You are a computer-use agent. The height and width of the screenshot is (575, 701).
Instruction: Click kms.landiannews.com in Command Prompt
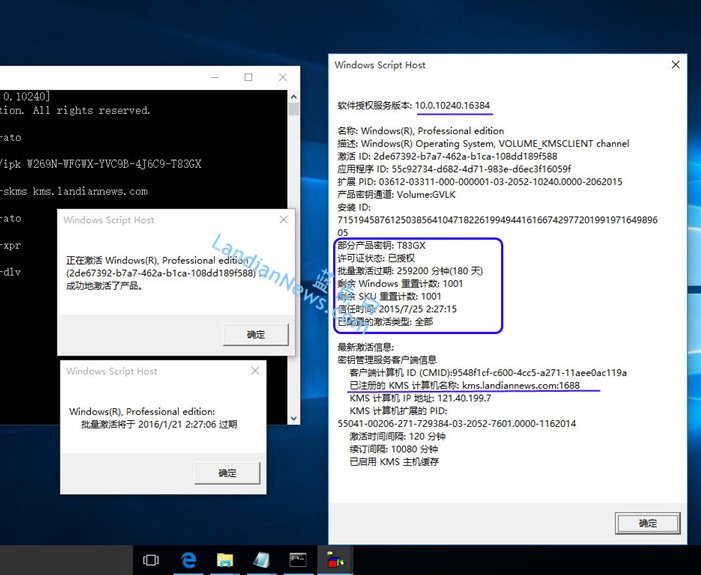(x=90, y=191)
